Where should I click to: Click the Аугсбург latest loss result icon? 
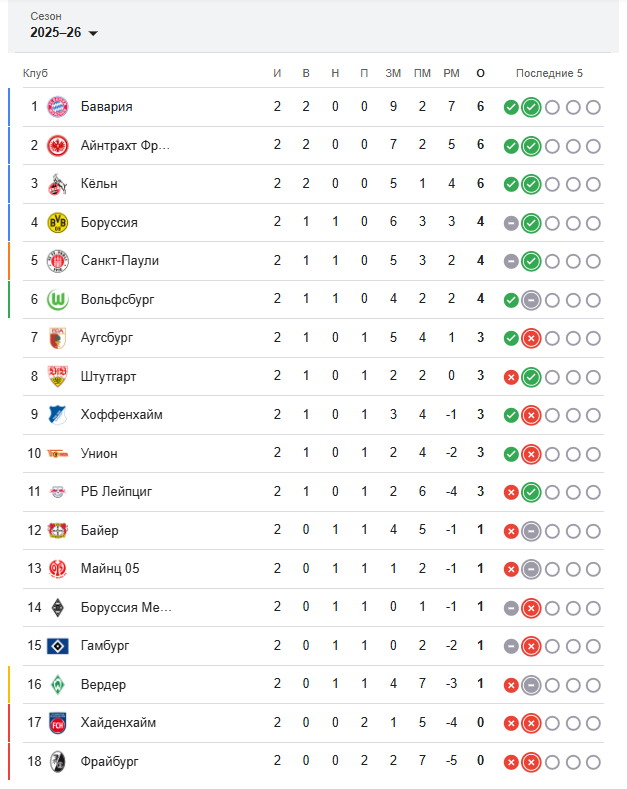[531, 338]
